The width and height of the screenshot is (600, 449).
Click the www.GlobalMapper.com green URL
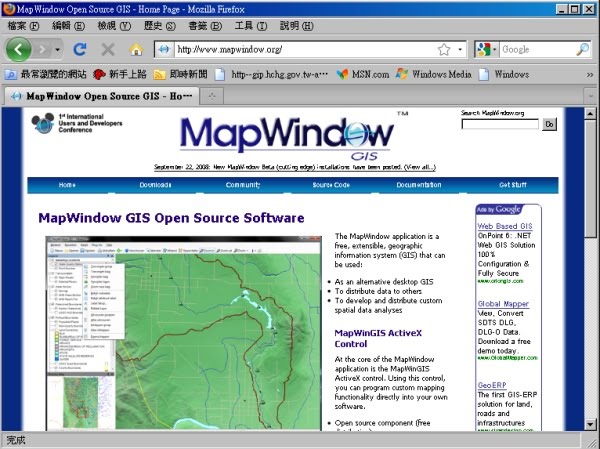(507, 358)
